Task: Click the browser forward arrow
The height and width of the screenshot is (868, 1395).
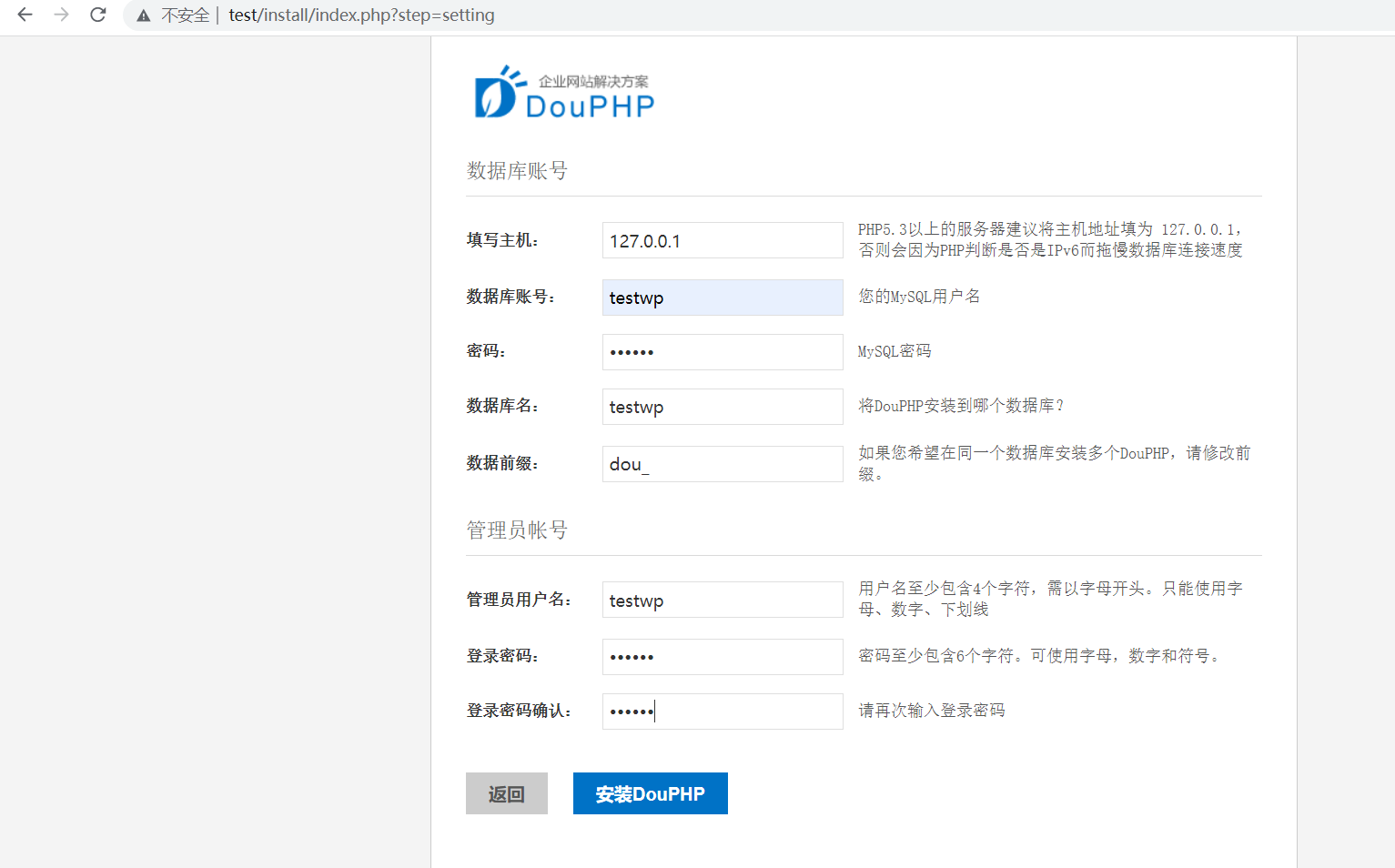Action: pyautogui.click(x=61, y=15)
